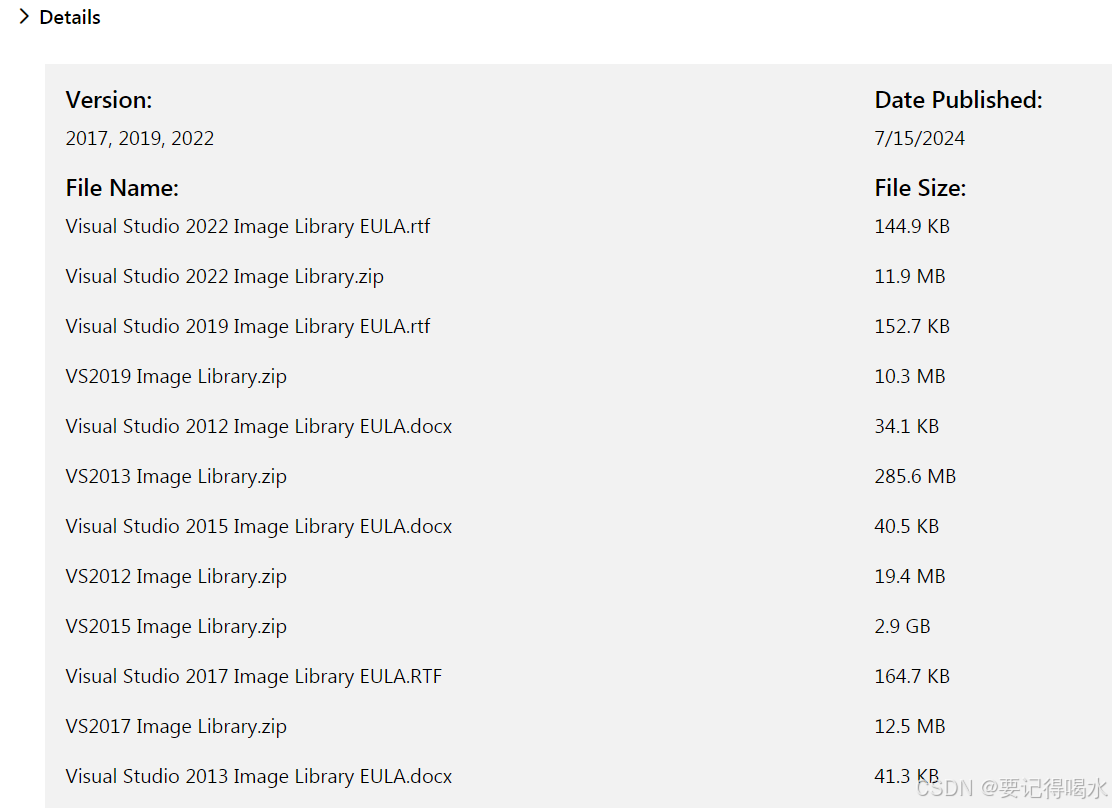Open Visual Studio 2012 Image Library EULA.docx
1112x808 pixels.
(258, 426)
